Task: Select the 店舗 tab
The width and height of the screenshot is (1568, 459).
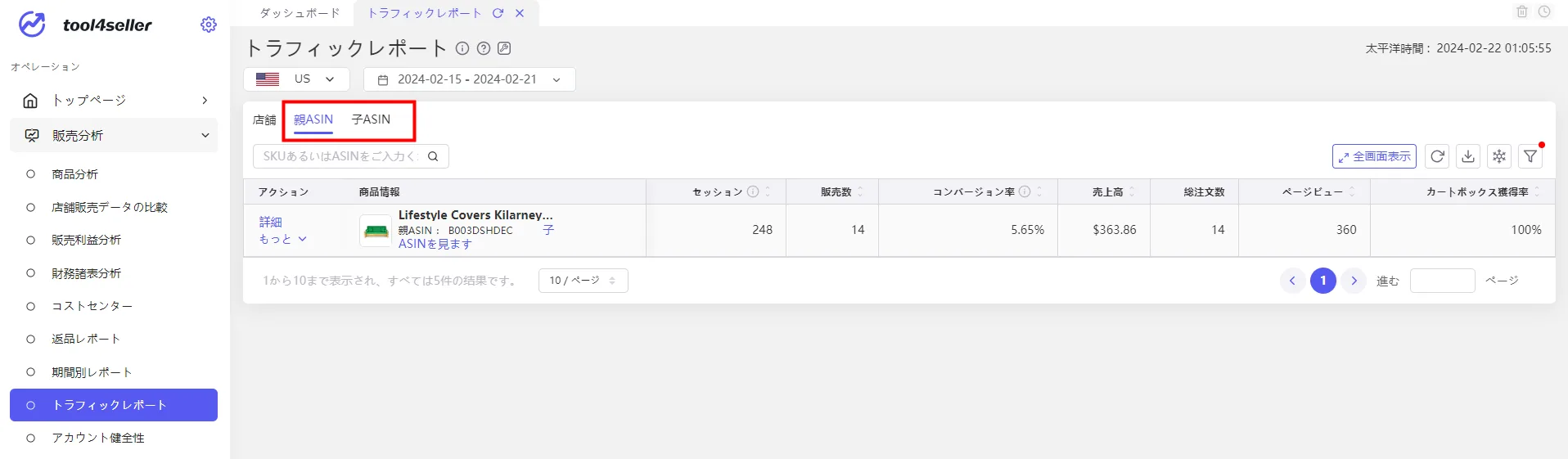Action: (264, 120)
